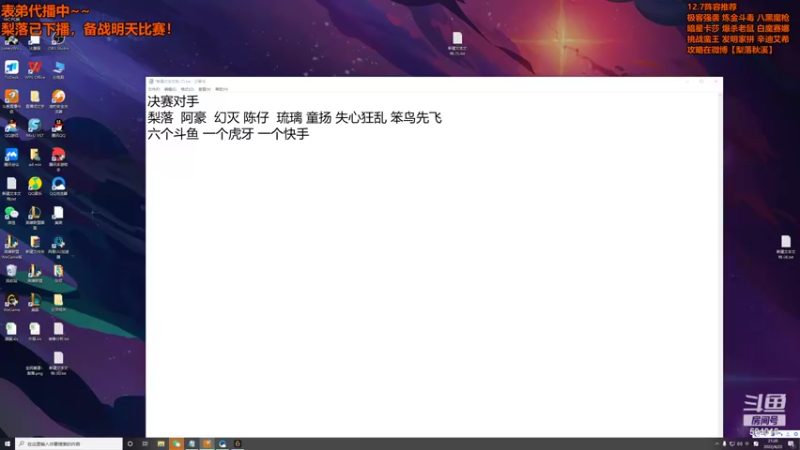Show hidden tray icons chevron
Image resolution: width=800 pixels, height=450 pixels.
[x=717, y=444]
